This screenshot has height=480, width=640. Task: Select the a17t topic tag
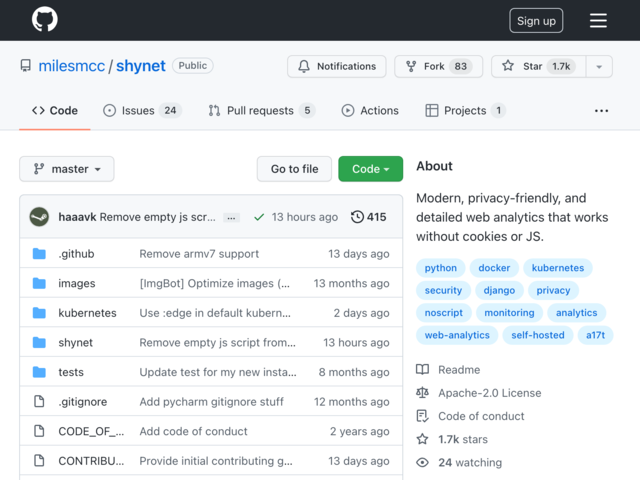coord(596,336)
